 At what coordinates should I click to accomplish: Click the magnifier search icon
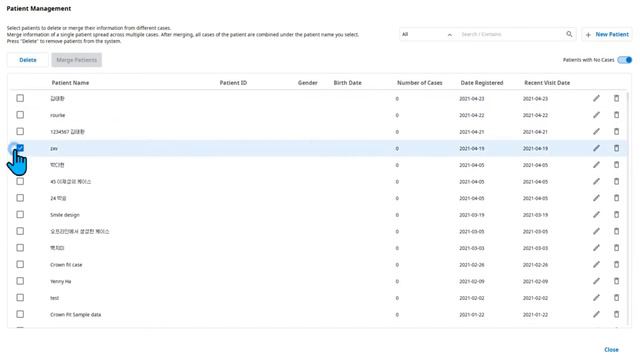click(x=569, y=34)
